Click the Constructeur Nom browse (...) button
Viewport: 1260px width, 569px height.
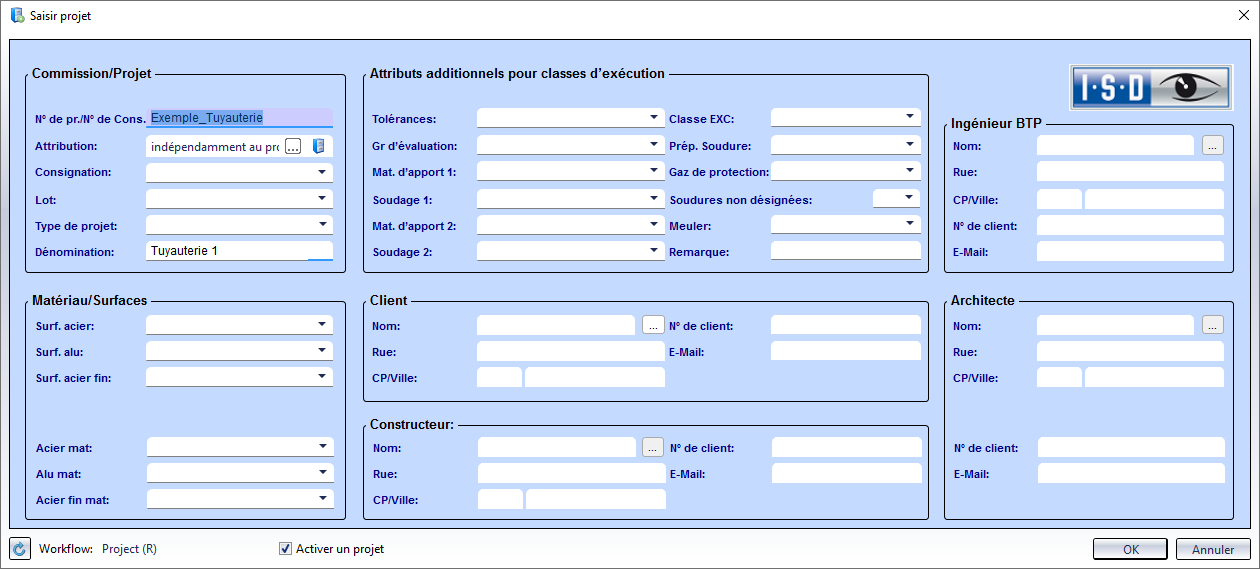click(x=653, y=447)
